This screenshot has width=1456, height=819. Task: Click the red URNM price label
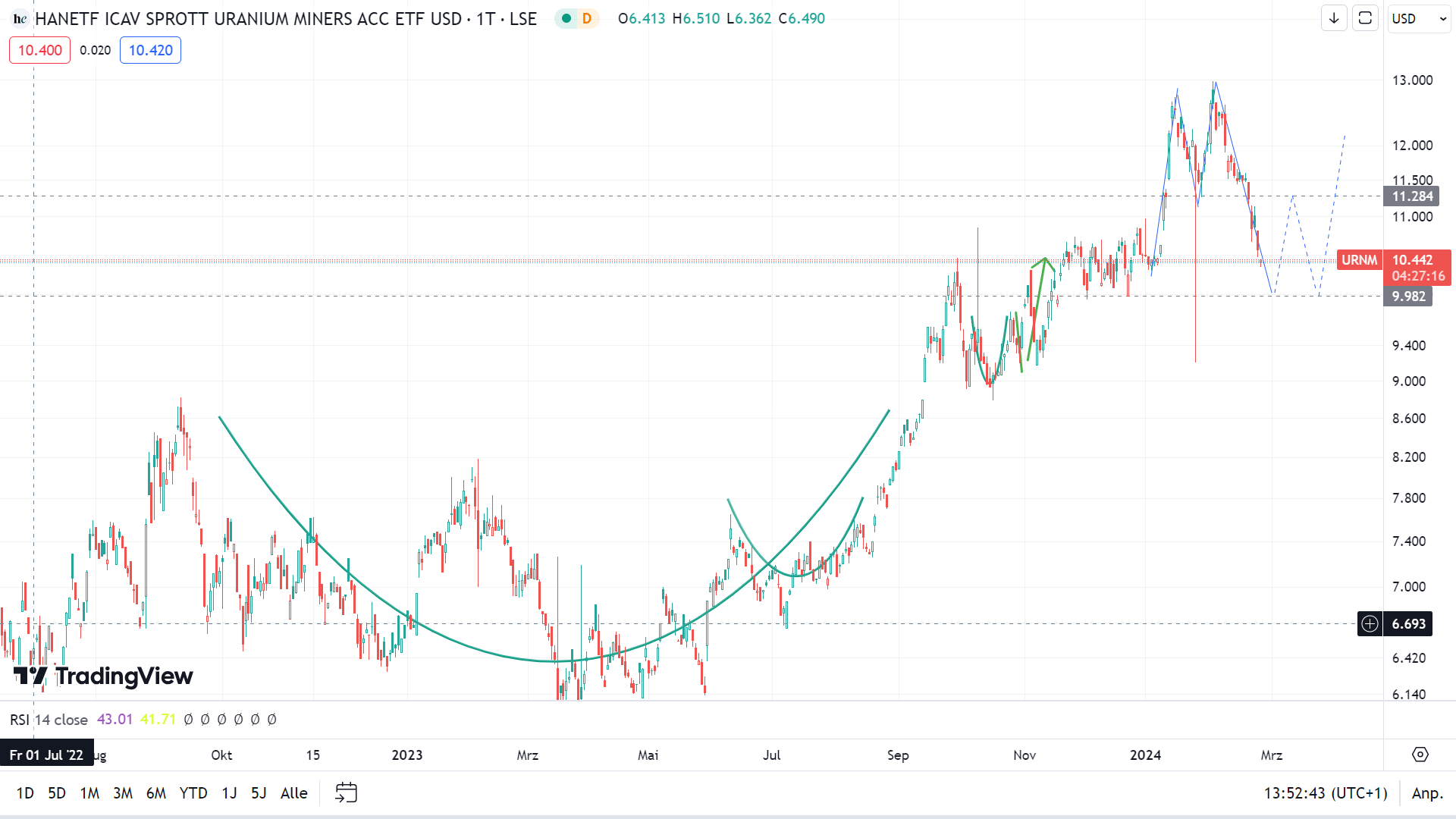1359,260
